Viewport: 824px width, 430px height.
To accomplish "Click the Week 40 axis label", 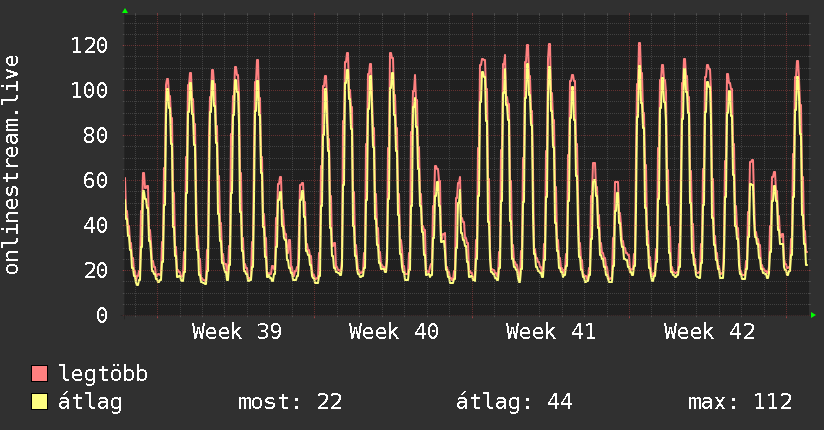I will coord(394,332).
